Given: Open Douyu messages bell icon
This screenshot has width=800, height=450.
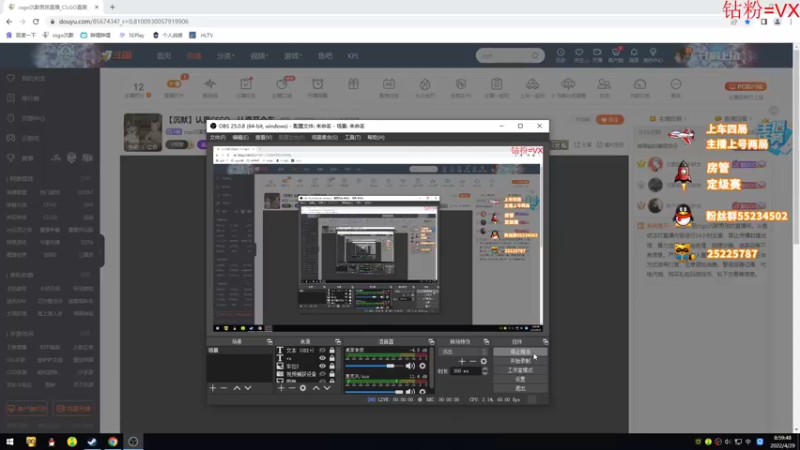Looking at the screenshot, I should click(x=634, y=53).
